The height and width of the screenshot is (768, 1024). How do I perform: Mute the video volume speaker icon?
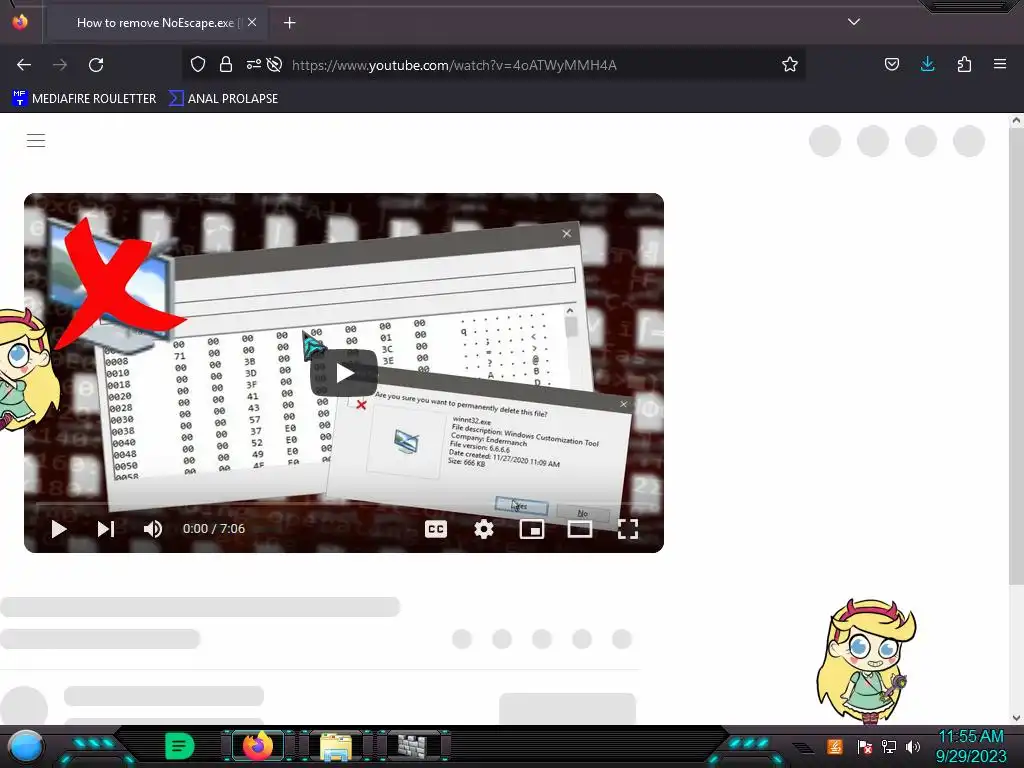153,529
